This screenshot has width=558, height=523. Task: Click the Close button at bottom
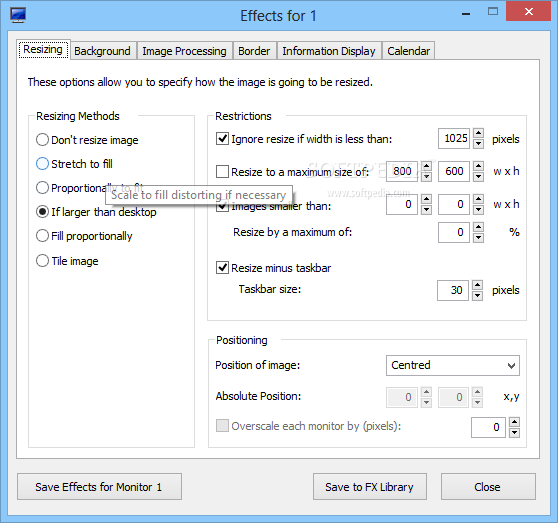[x=488, y=486]
